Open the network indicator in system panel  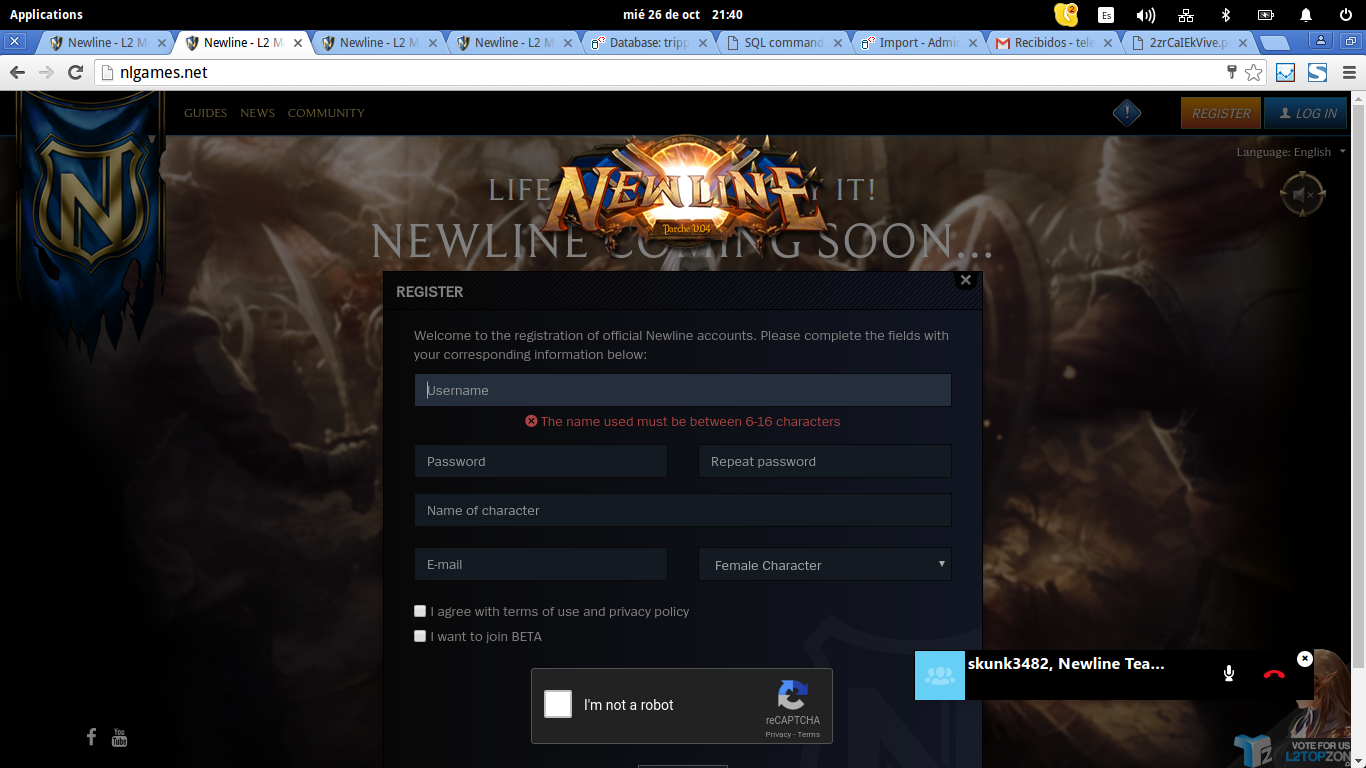pyautogui.click(x=1186, y=15)
